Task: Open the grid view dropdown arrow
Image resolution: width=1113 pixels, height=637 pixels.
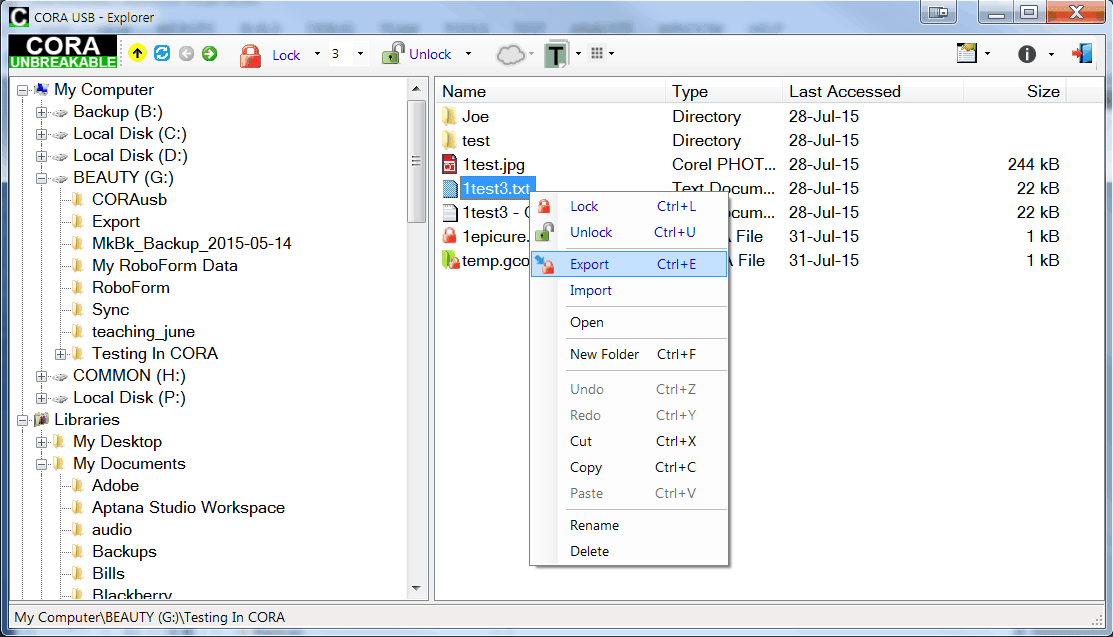Action: point(611,54)
